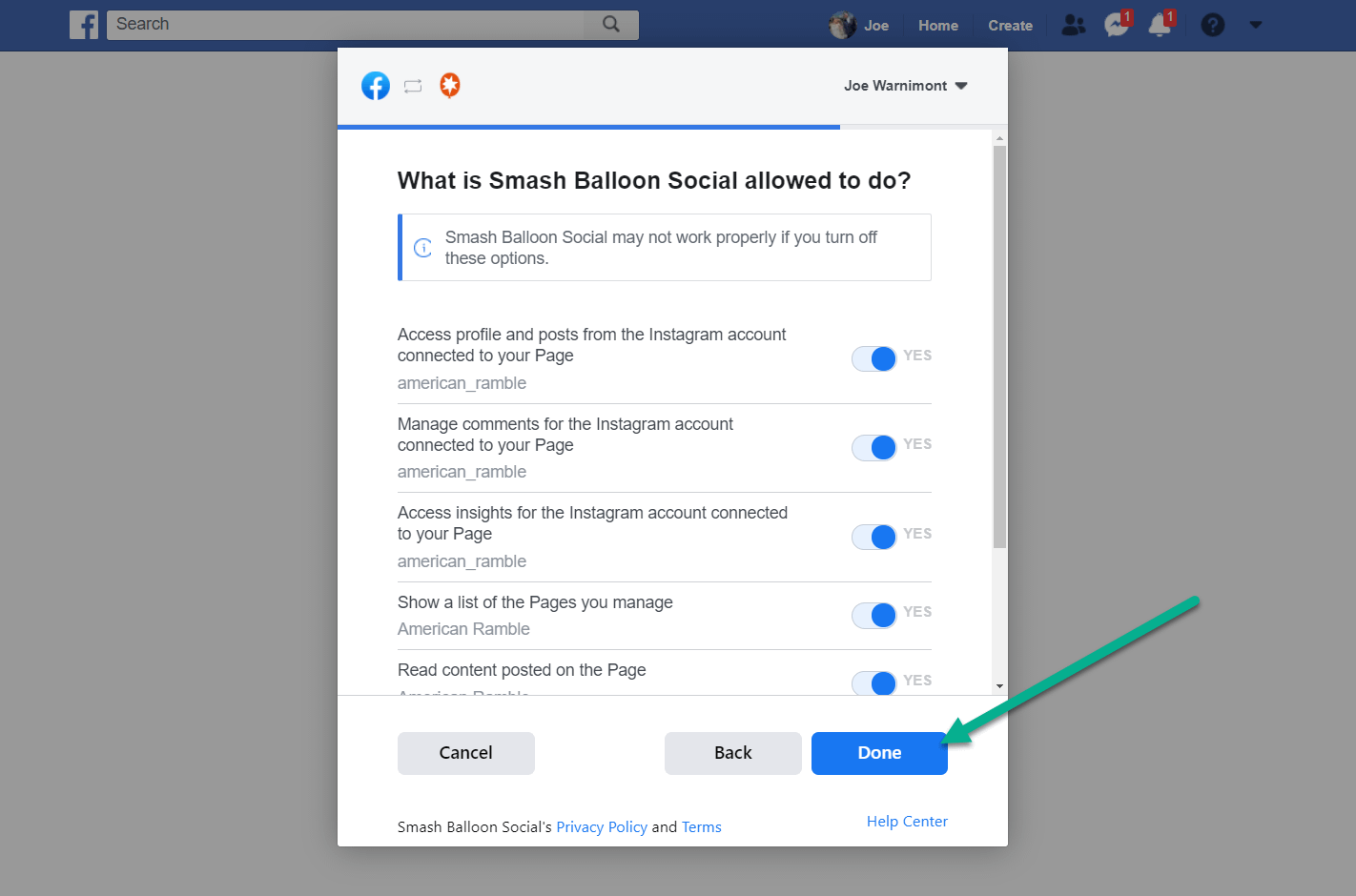Open the Joe Warnimont account dropdown
Viewport: 1356px width, 896px height.
pyautogui.click(x=904, y=85)
